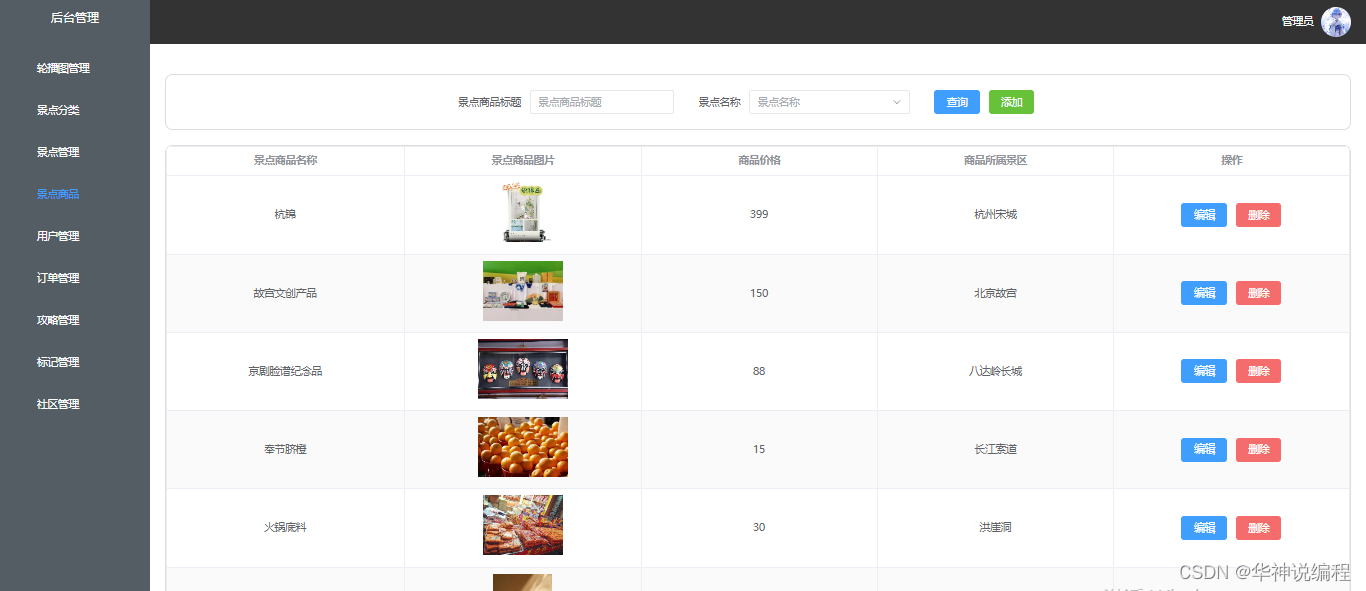Click the 奉节脐橙 oranges thumbnail

(x=523, y=447)
